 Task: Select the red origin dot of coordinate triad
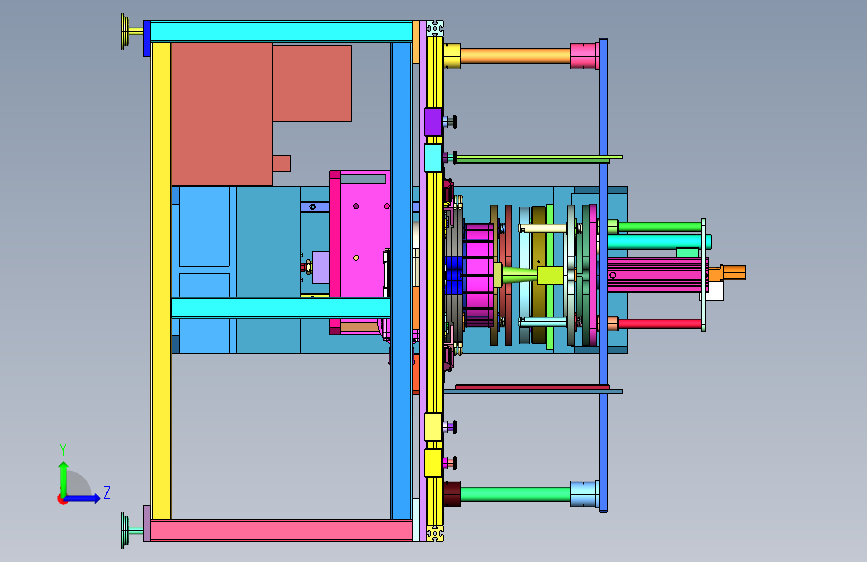[61, 499]
